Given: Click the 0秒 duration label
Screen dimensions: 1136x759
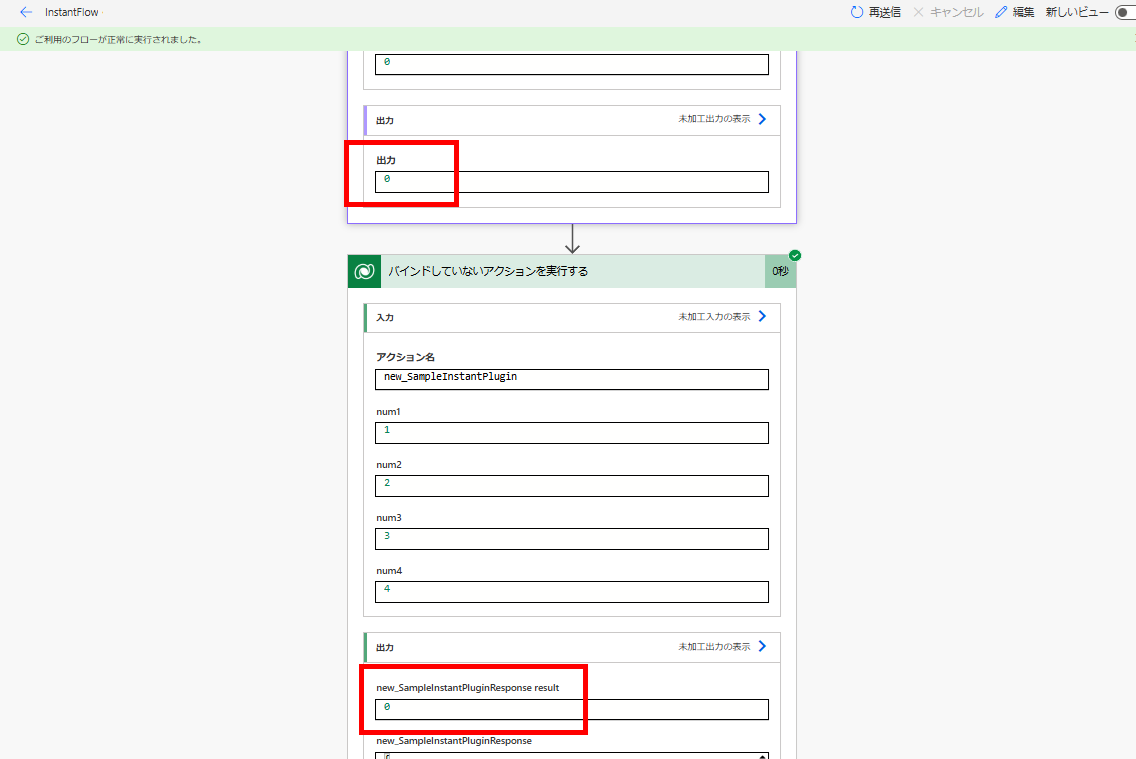Looking at the screenshot, I should pyautogui.click(x=780, y=272).
